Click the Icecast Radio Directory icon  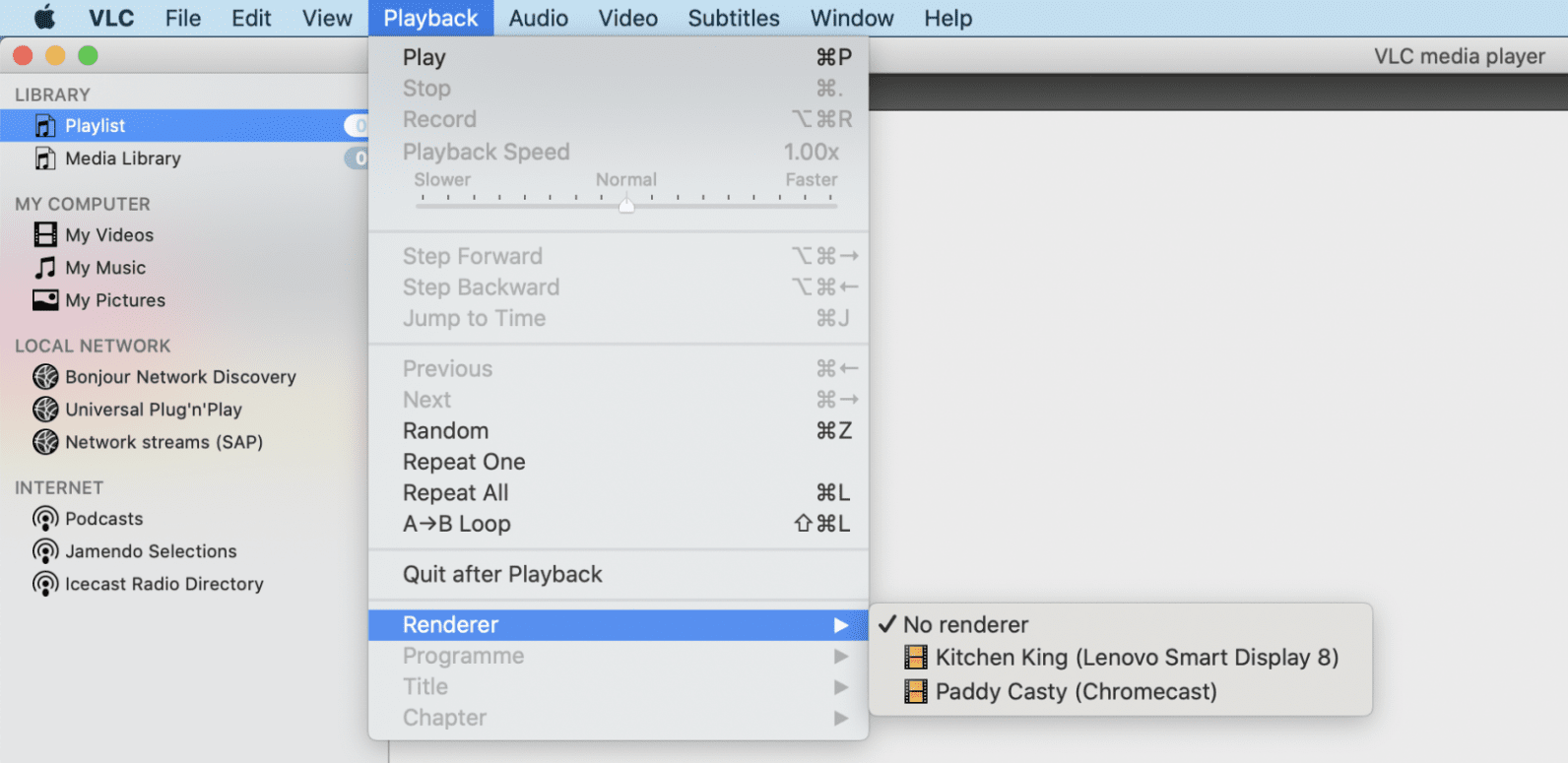[45, 584]
